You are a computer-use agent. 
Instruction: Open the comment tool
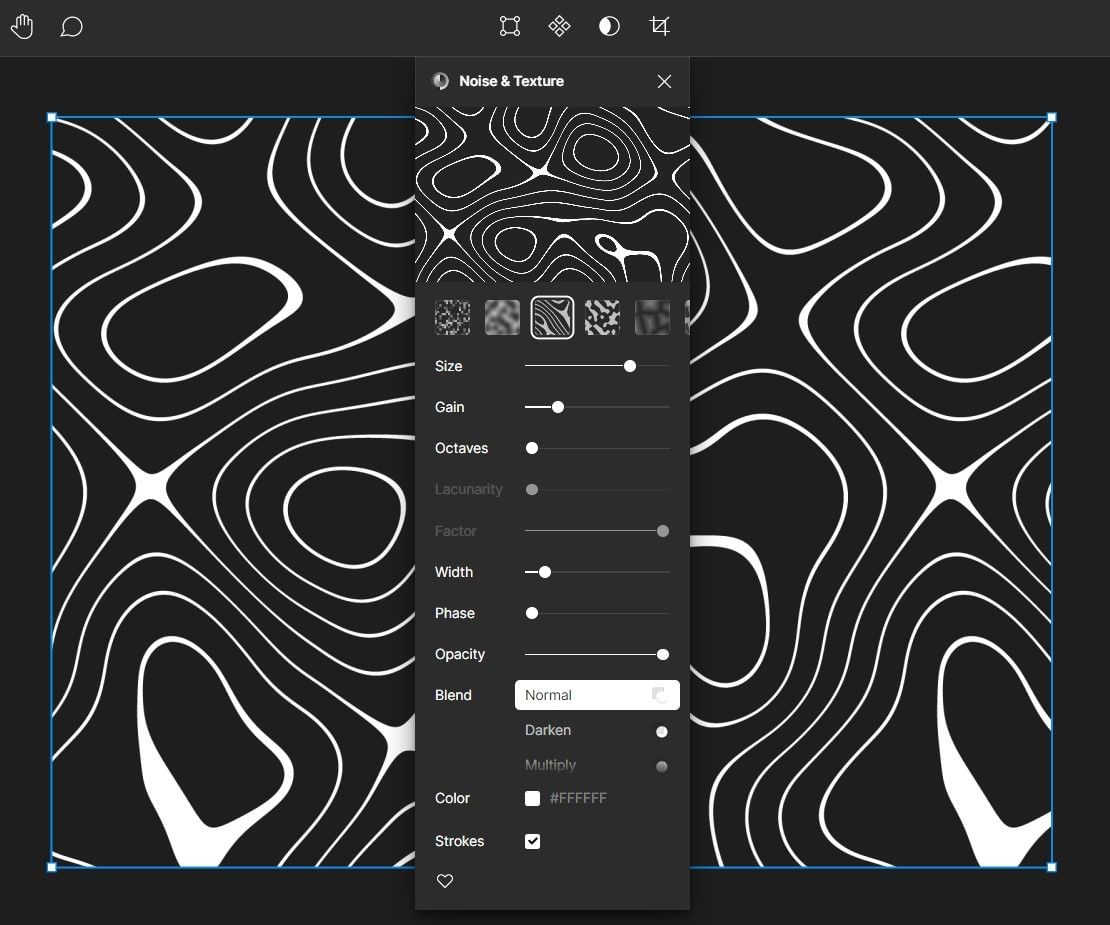click(x=71, y=26)
